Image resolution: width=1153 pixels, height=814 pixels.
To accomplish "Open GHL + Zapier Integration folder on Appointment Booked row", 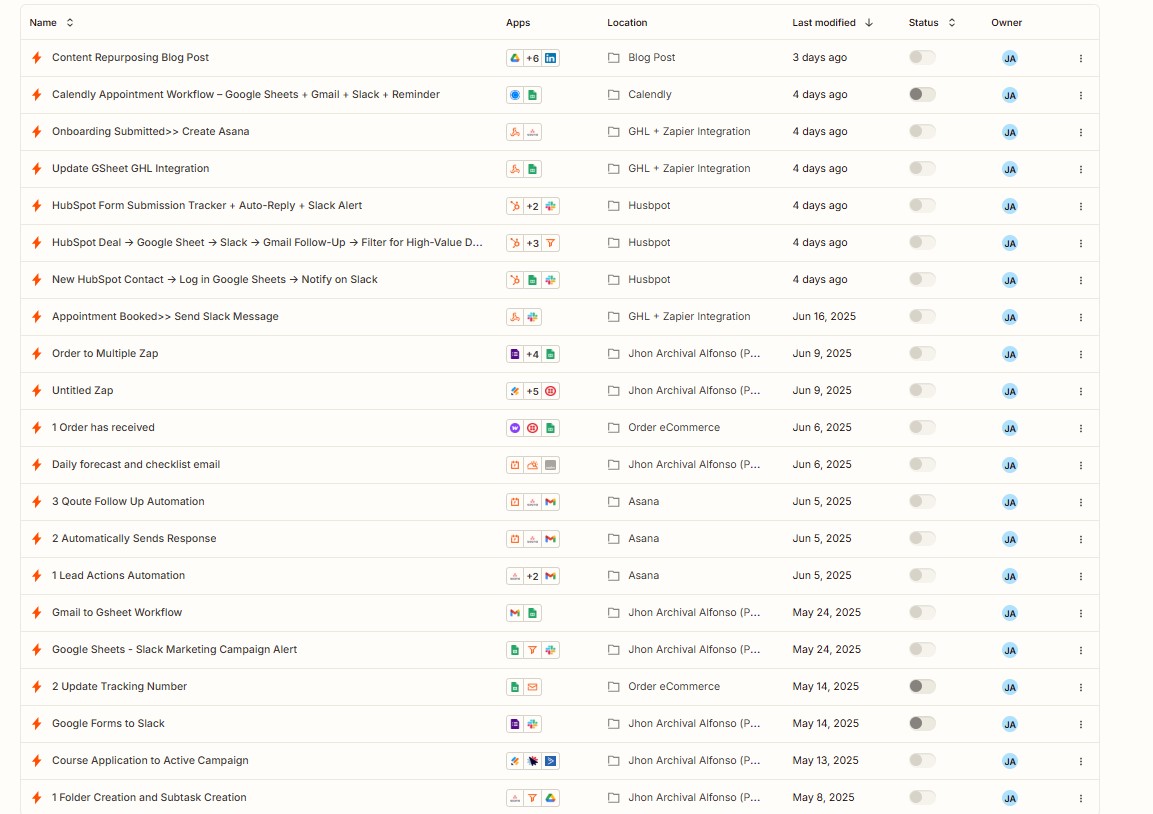I will (x=688, y=317).
